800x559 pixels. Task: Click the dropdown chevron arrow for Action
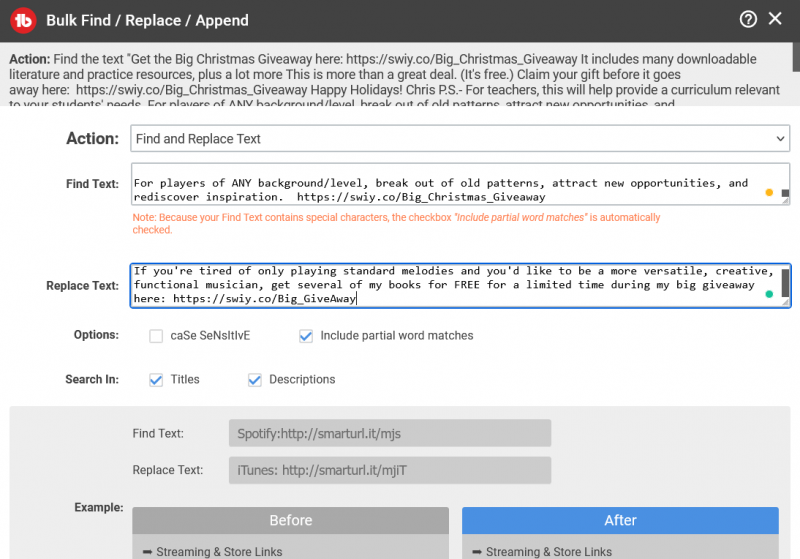780,139
